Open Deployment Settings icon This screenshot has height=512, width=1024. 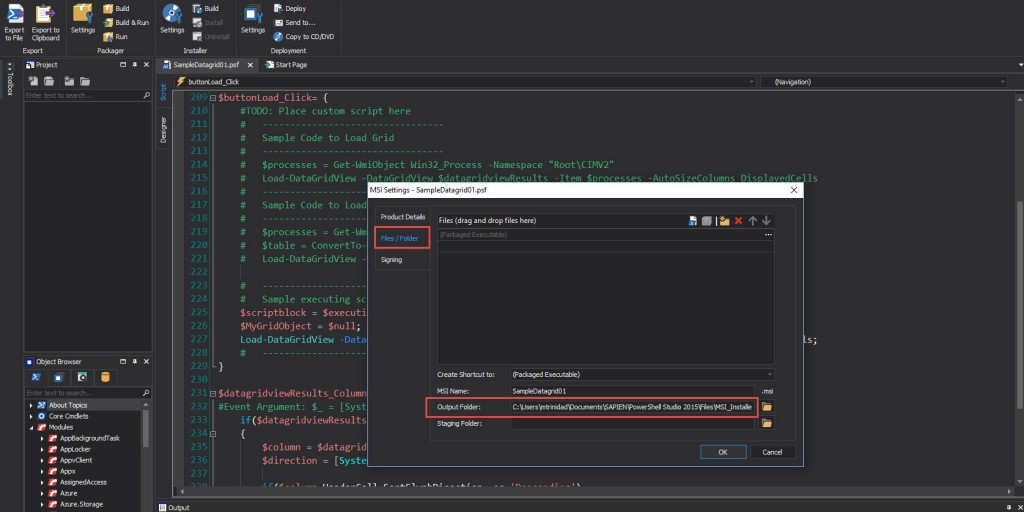253,20
